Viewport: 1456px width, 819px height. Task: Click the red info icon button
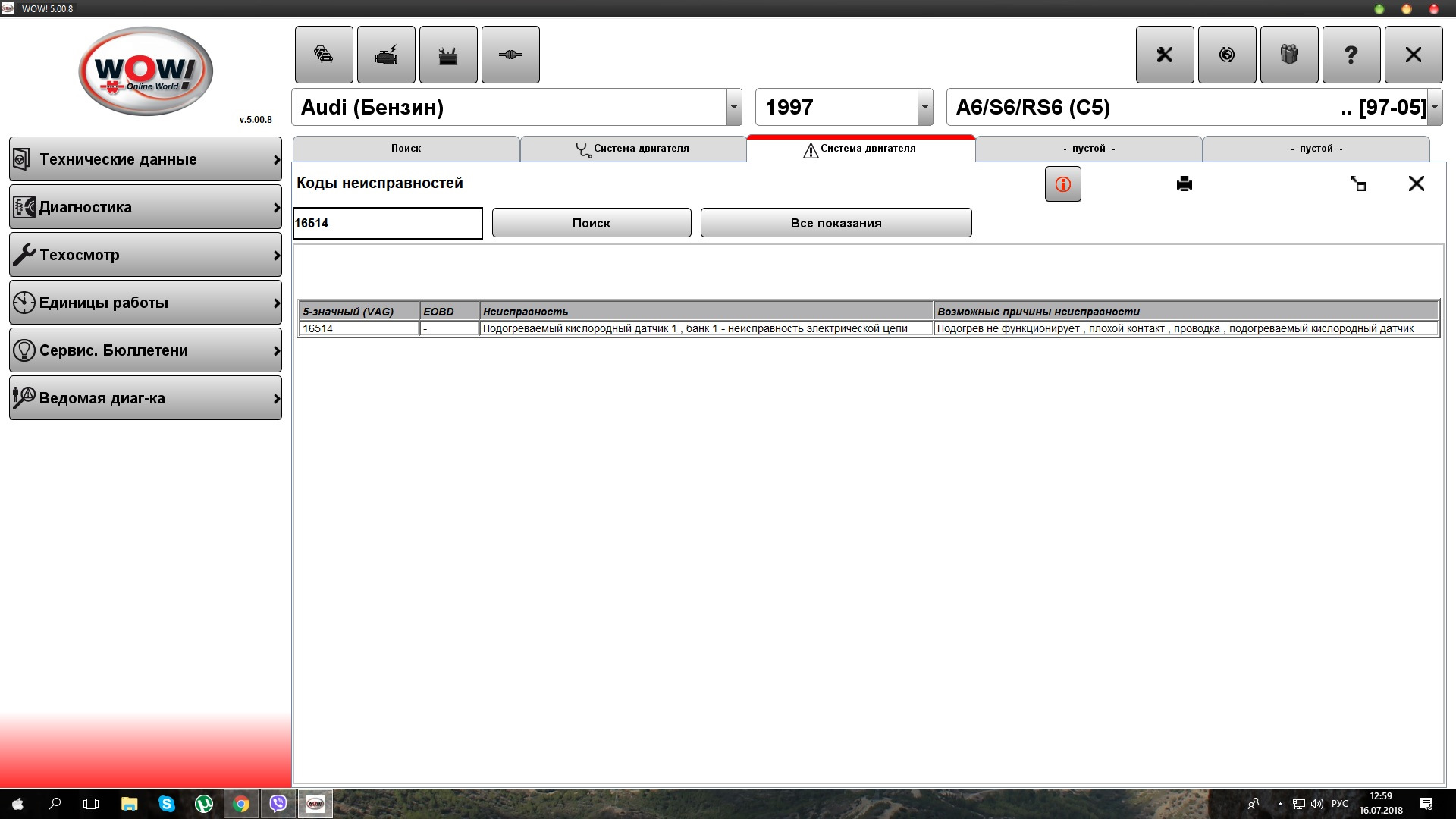[1063, 184]
